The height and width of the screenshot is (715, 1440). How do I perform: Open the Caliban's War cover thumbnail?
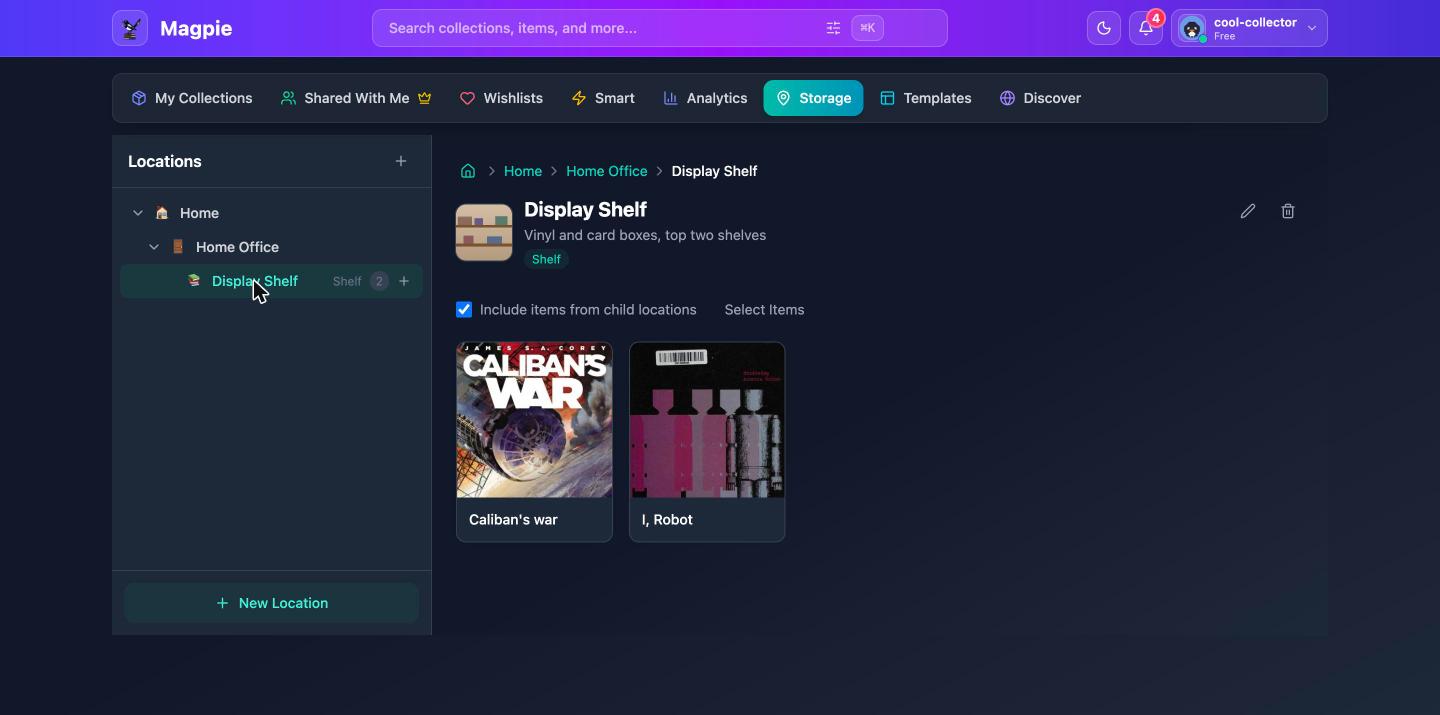[534, 420]
